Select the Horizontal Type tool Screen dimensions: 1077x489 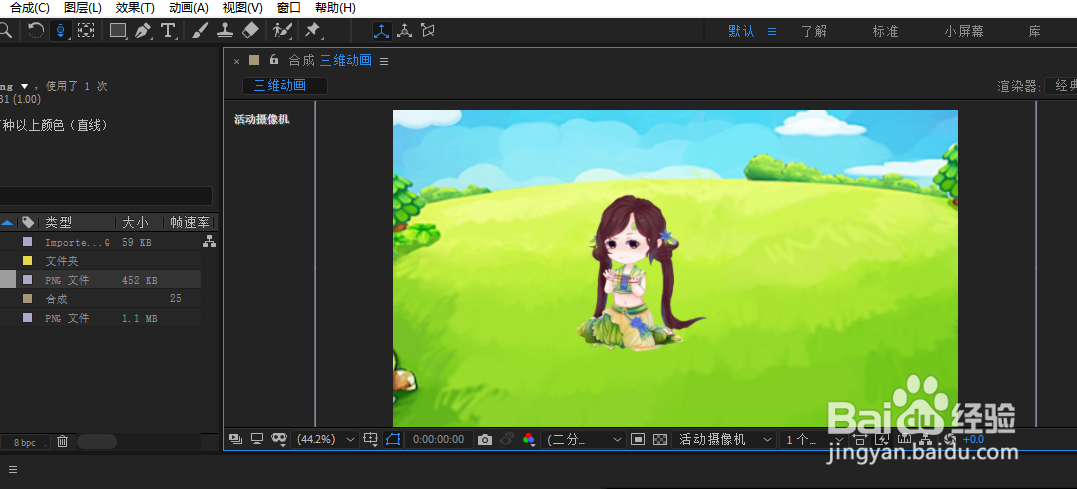point(168,31)
